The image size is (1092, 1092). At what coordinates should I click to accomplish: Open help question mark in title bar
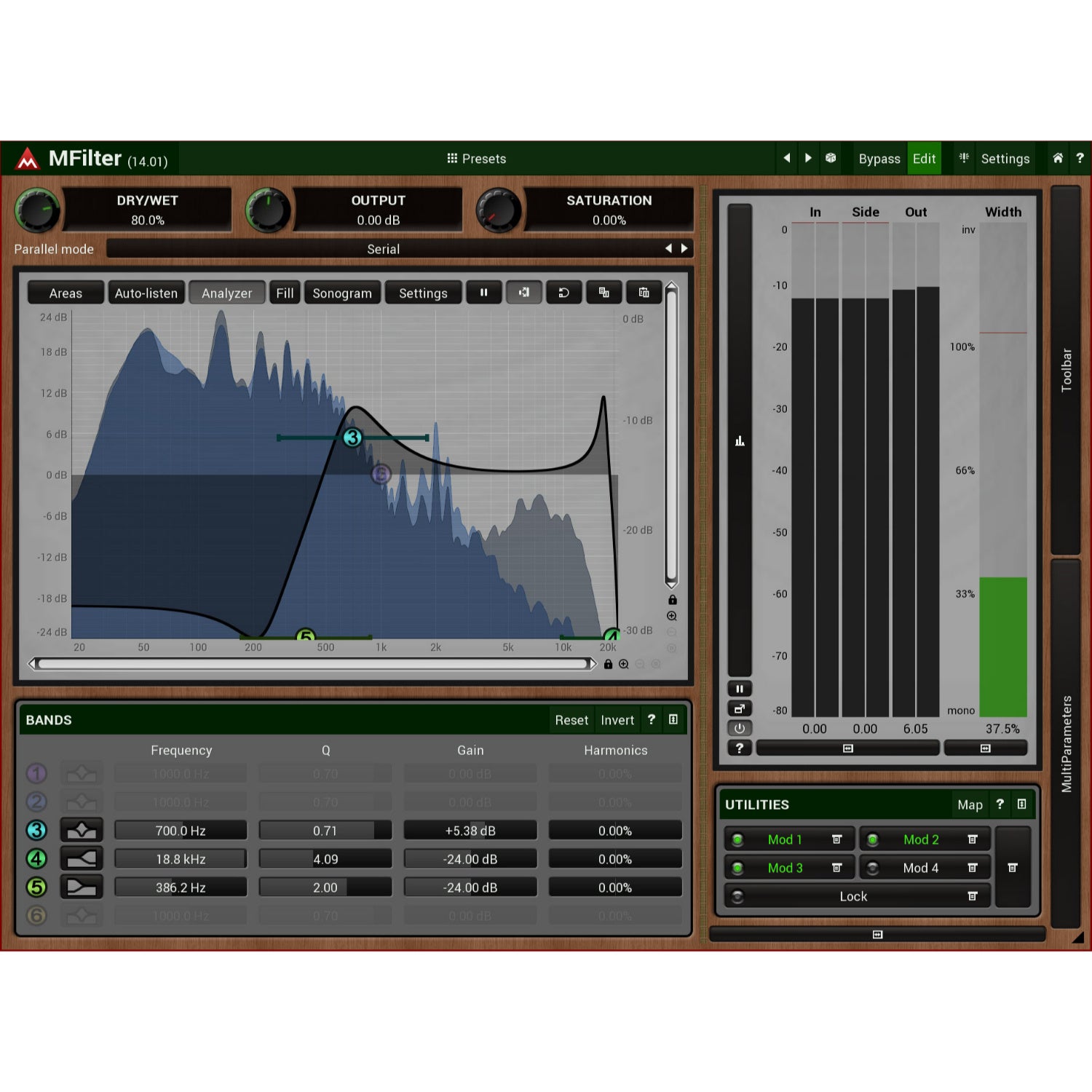[x=1080, y=158]
